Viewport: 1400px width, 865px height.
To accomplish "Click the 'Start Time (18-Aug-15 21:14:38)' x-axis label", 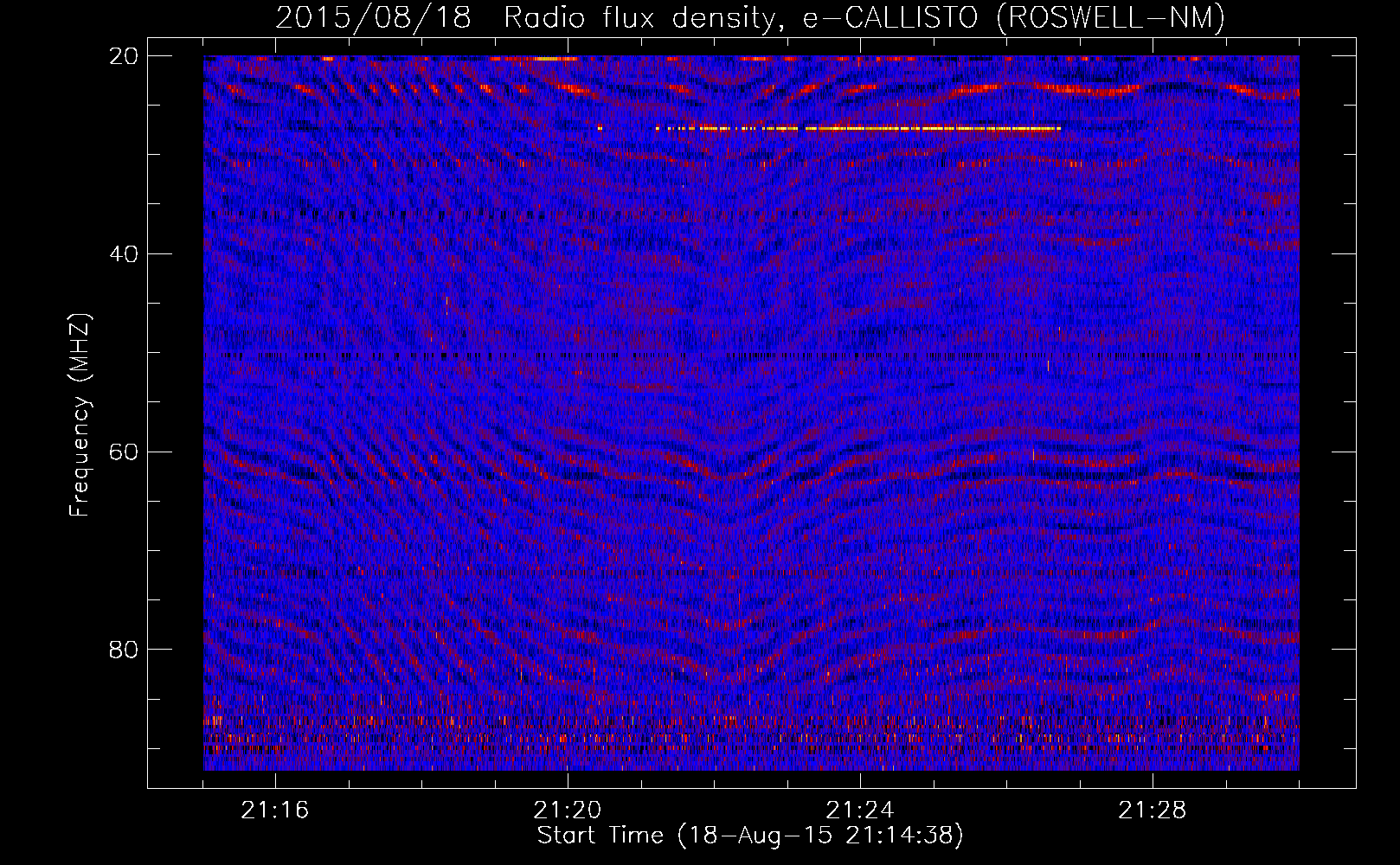I will [x=750, y=836].
